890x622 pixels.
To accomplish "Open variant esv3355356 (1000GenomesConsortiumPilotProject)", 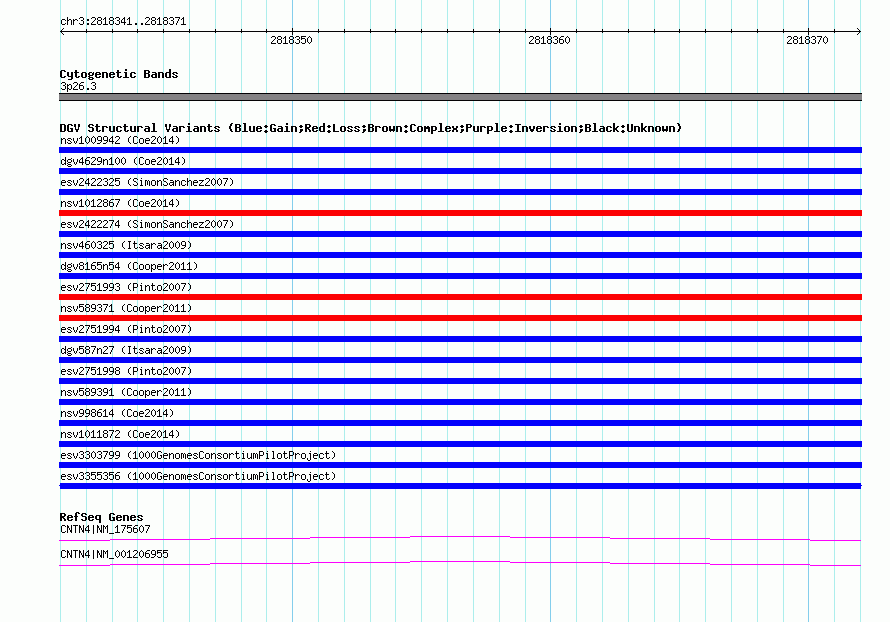I will click(x=198, y=476).
